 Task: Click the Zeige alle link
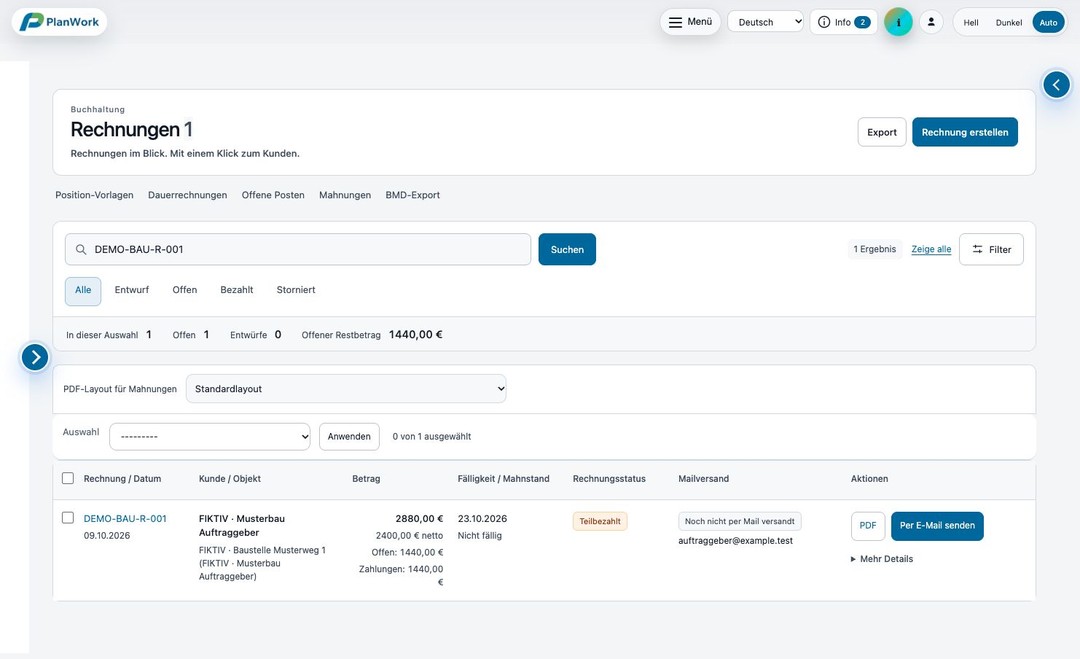(931, 249)
